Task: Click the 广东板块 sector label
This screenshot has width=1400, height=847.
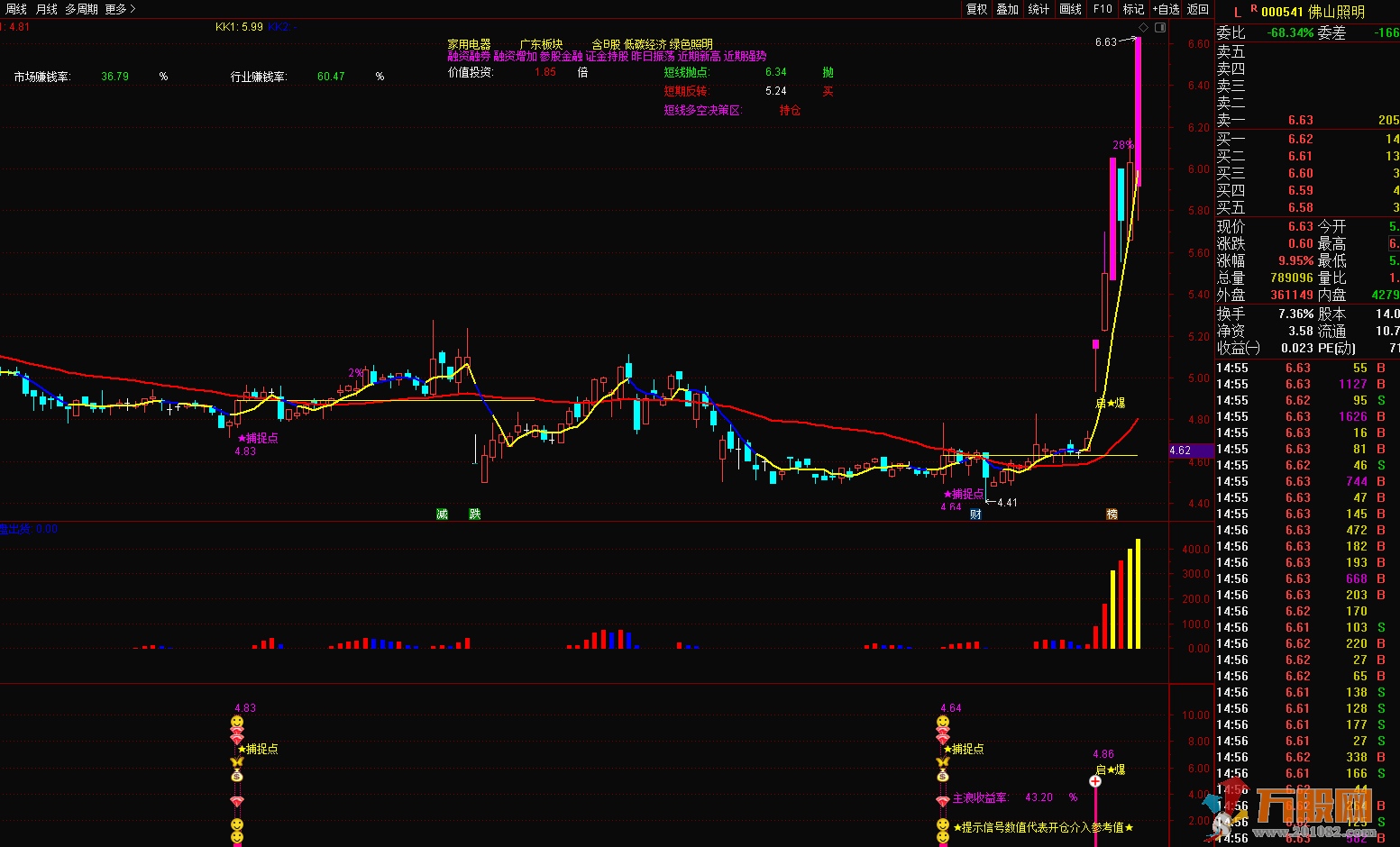Action: 541,44
